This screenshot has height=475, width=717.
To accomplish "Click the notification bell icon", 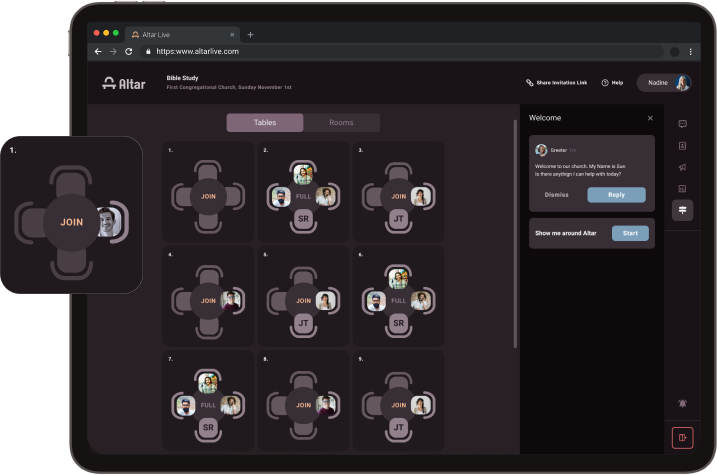I will [x=682, y=403].
